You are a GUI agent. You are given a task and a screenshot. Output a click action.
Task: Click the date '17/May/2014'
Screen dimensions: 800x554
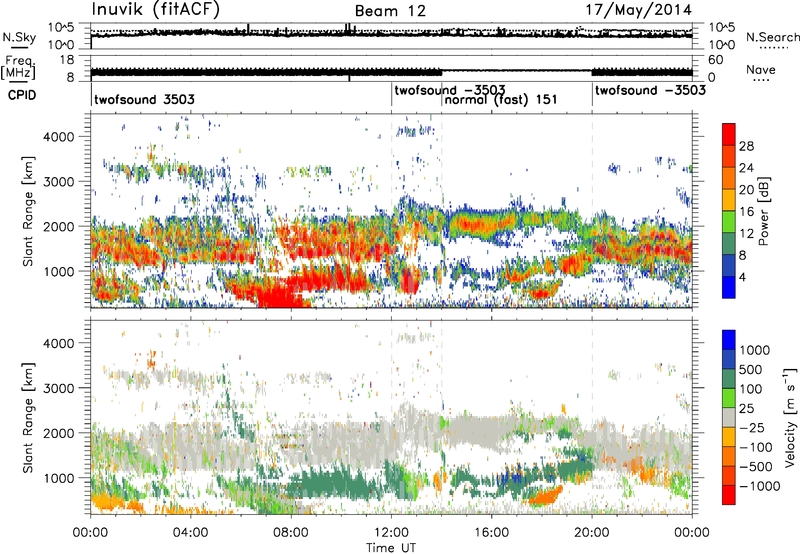point(639,10)
